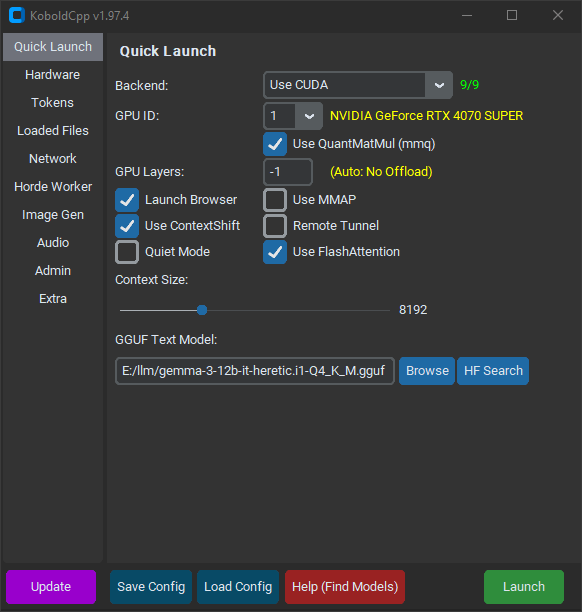582x612 pixels.
Task: Switch to the Hardware tab
Action: coord(53,75)
